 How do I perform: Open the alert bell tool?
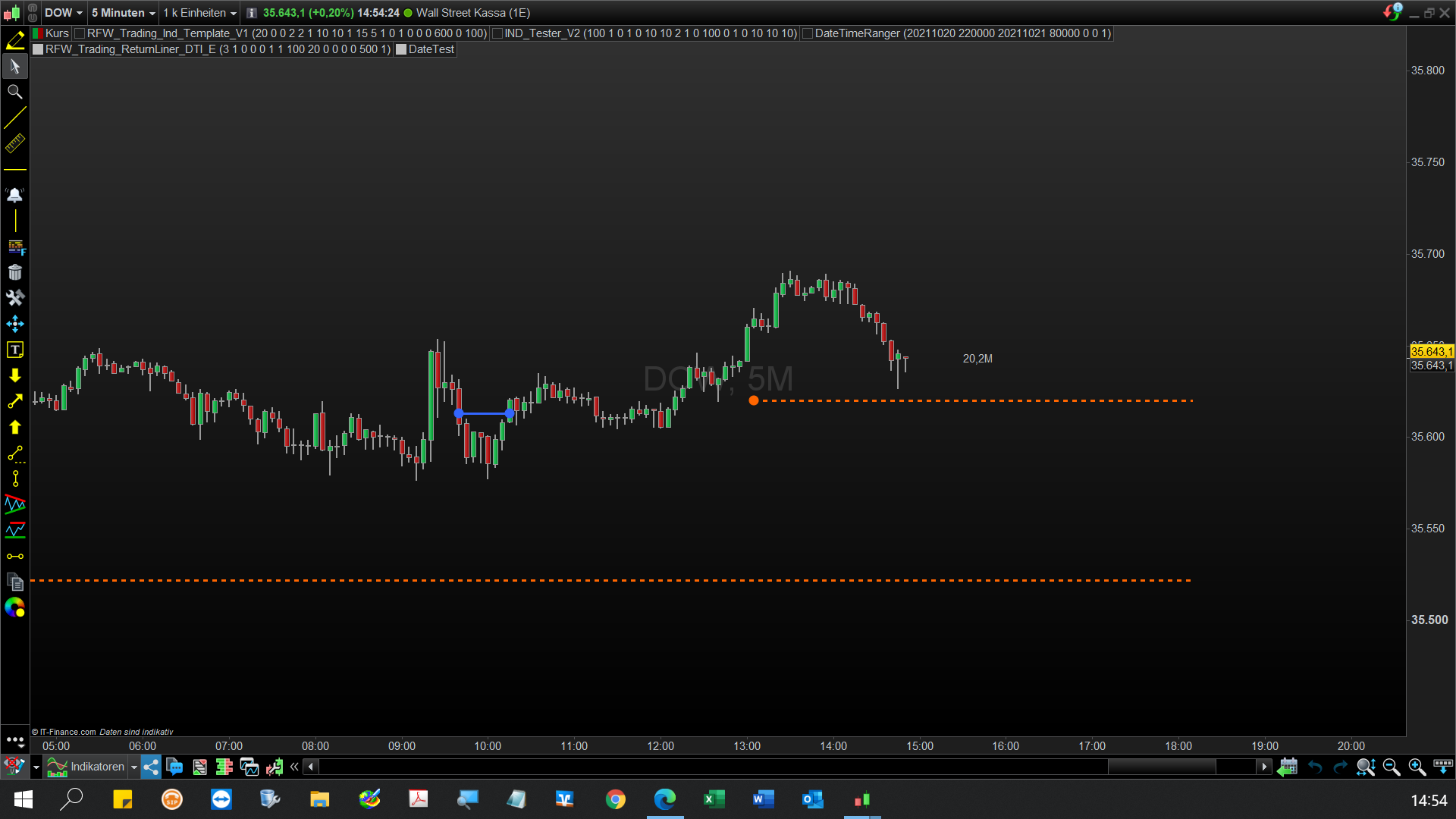[14, 195]
